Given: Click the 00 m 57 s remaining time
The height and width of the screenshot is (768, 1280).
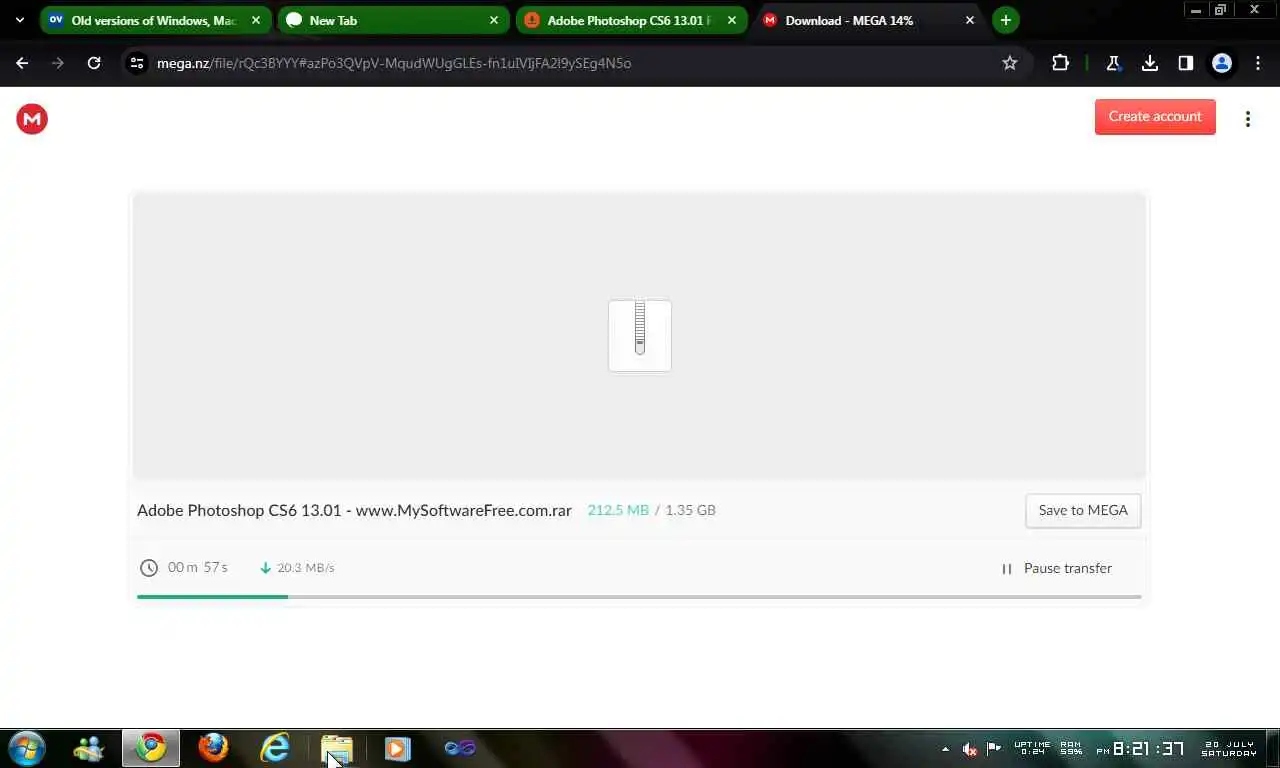Looking at the screenshot, I should pos(198,567).
